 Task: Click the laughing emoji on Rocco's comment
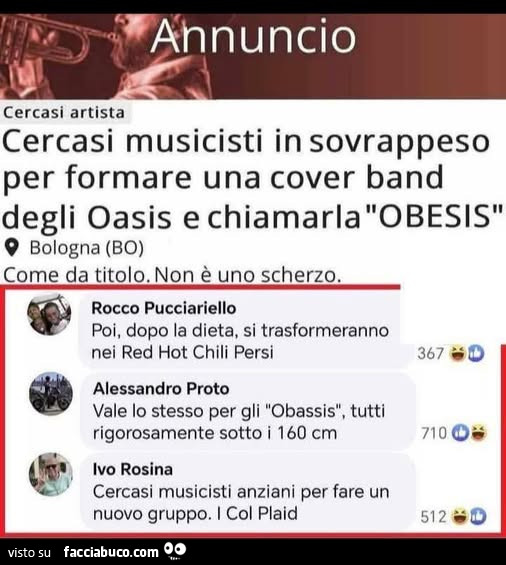(458, 353)
